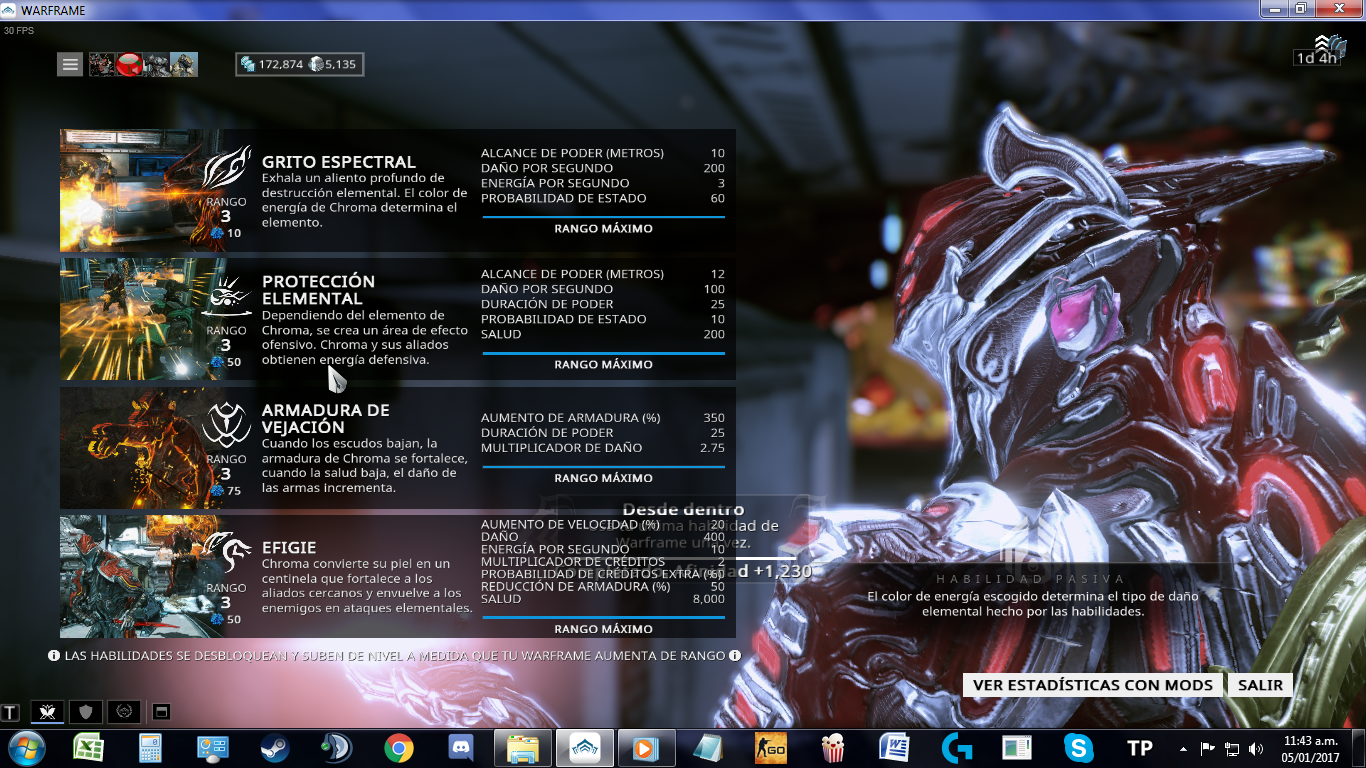Open Logitech Gaming Software from the taskbar
The width and height of the screenshot is (1366, 768).
click(956, 748)
